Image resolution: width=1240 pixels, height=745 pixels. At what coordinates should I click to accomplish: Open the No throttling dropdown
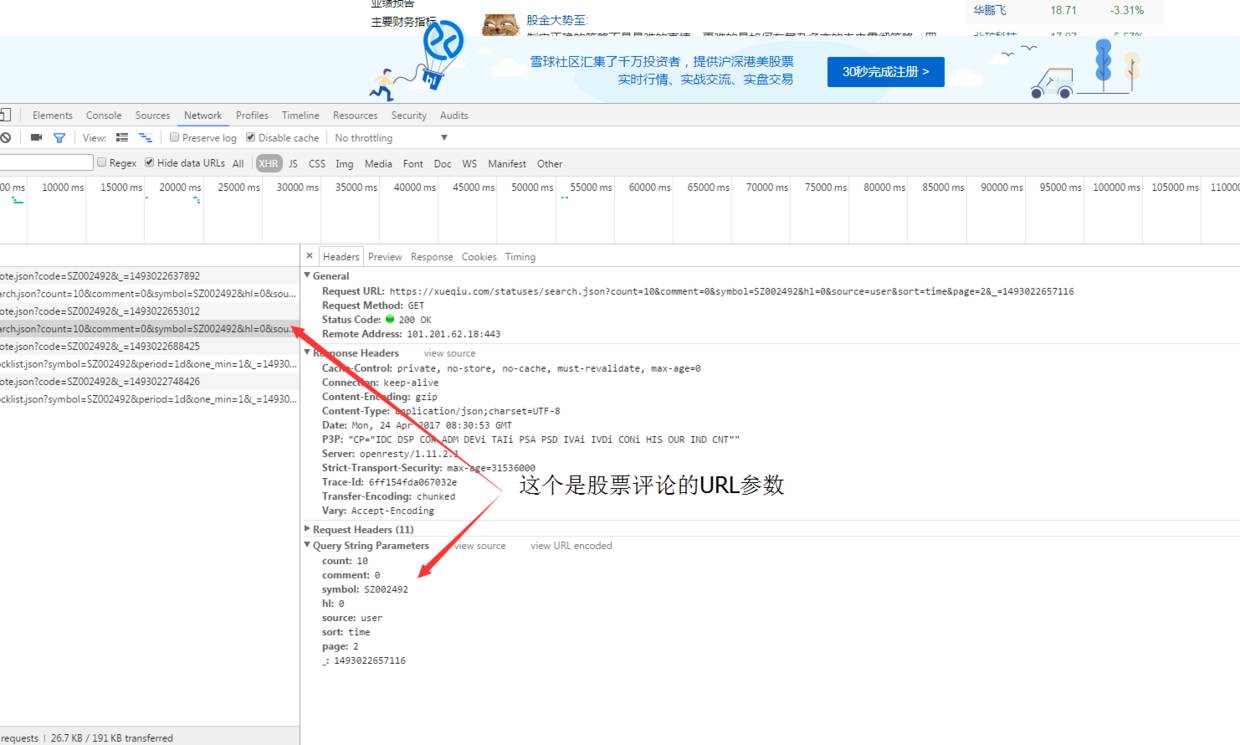pos(391,138)
